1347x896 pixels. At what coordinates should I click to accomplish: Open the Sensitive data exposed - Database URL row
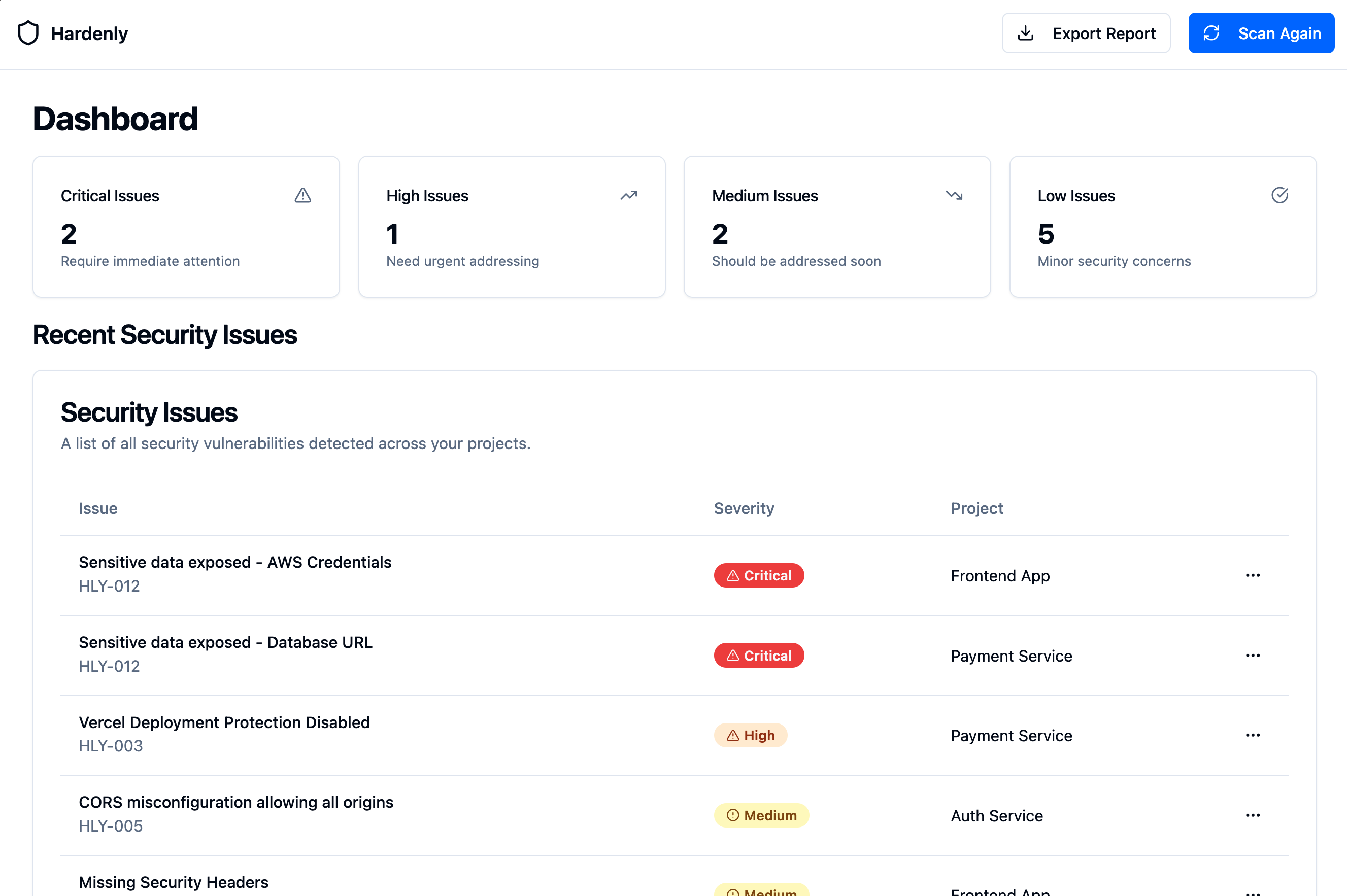coord(225,642)
